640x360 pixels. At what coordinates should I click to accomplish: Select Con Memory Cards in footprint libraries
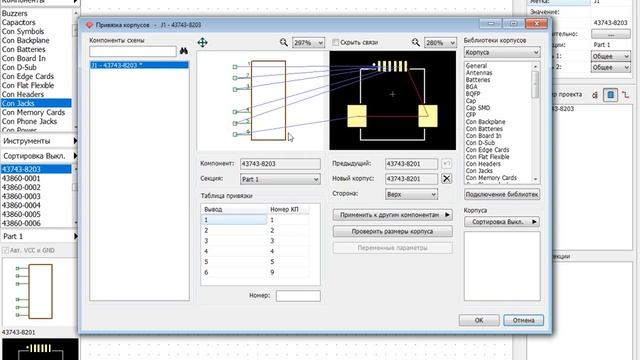[491, 178]
